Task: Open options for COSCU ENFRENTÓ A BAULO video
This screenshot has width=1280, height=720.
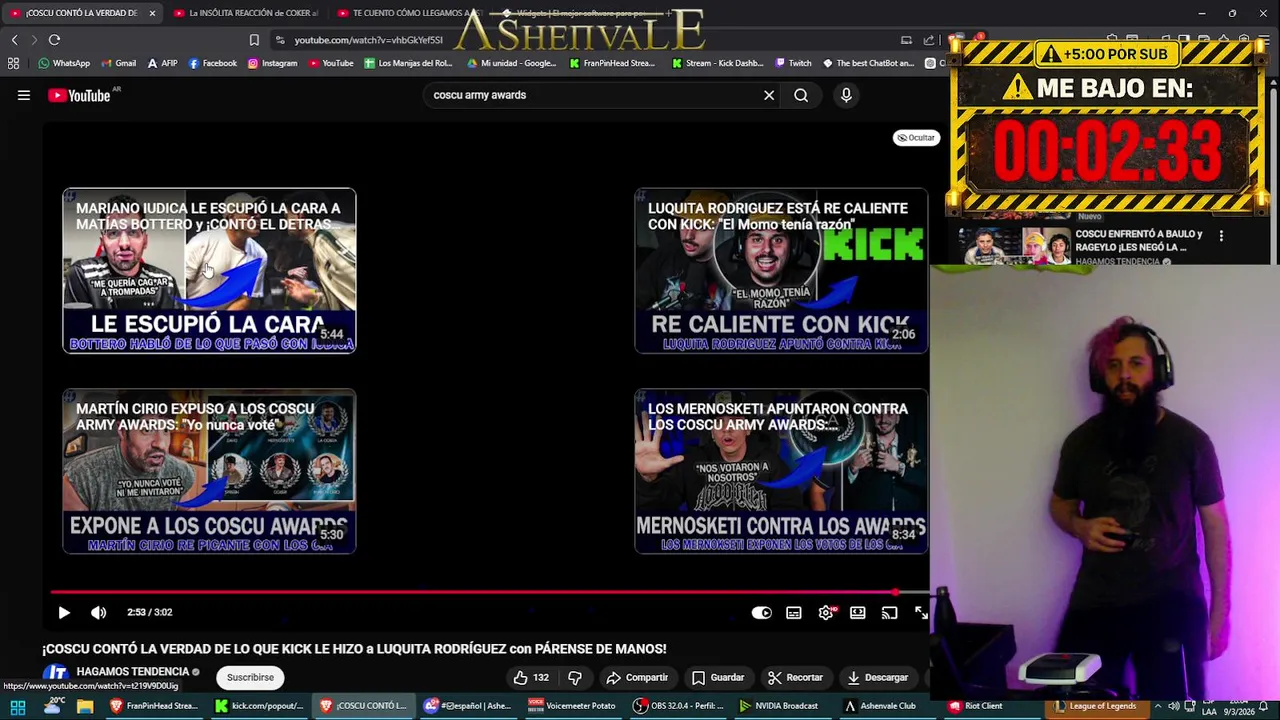Action: (x=1221, y=236)
